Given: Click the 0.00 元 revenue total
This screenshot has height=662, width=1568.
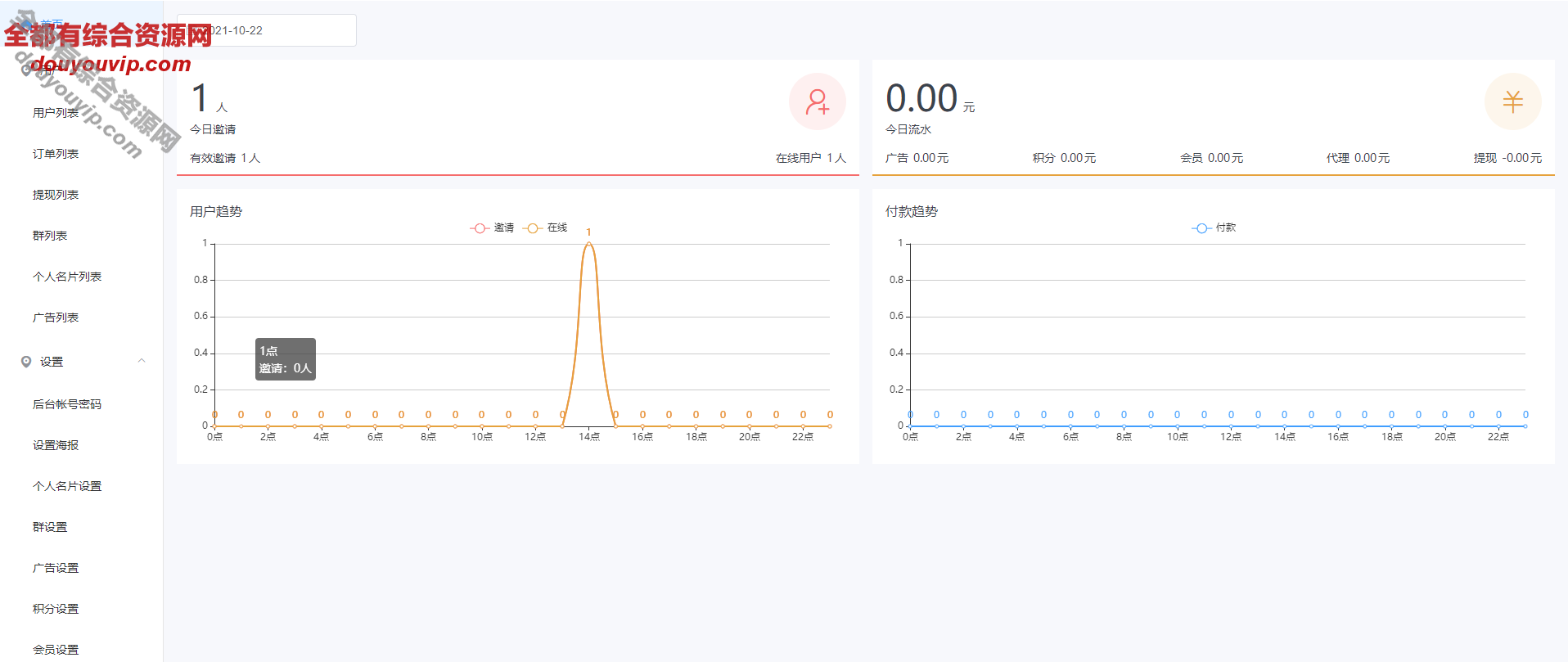Looking at the screenshot, I should tap(930, 99).
